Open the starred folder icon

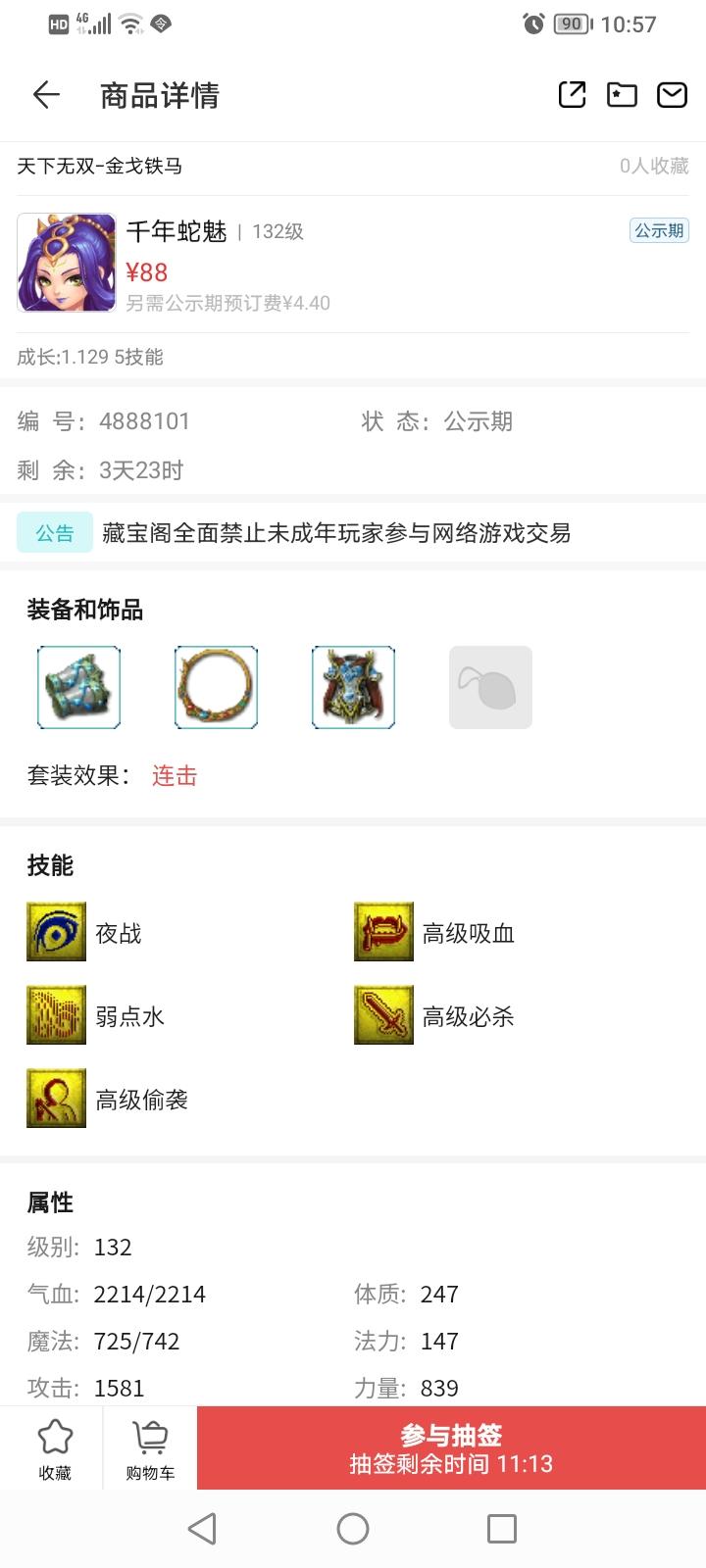point(622,94)
